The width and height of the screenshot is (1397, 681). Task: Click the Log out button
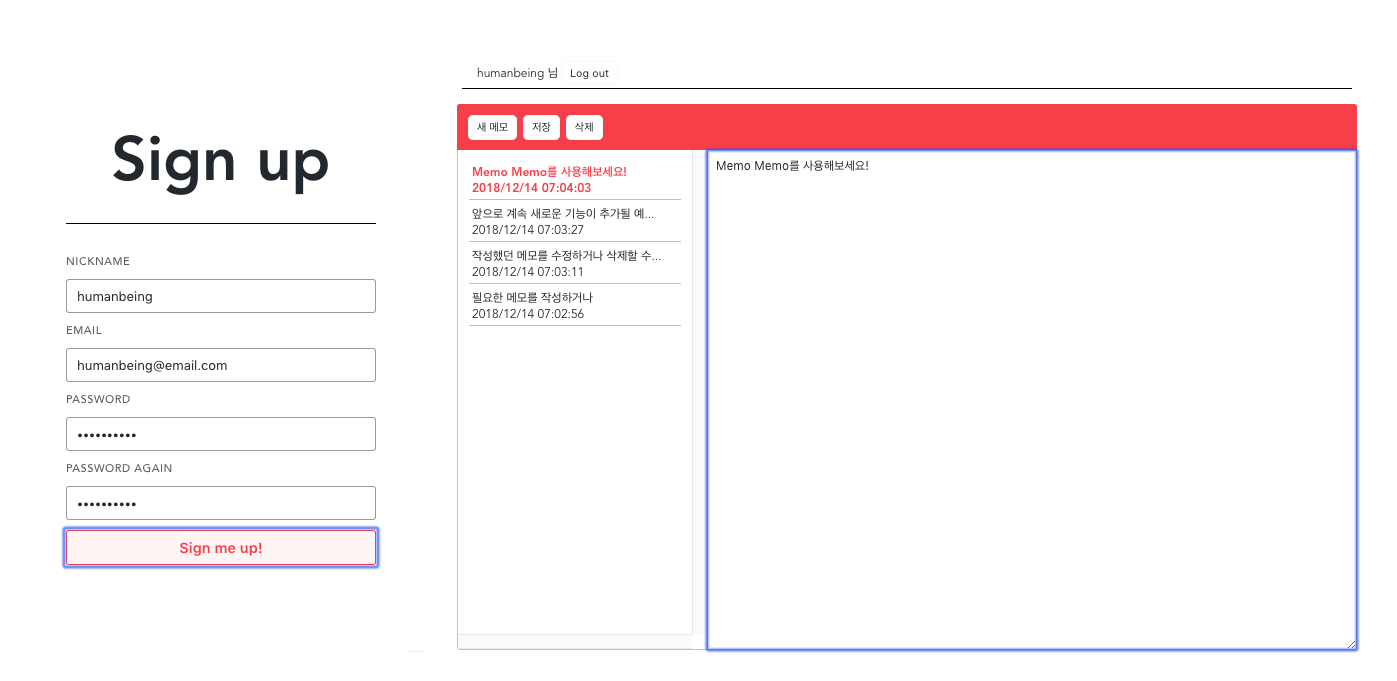[x=589, y=73]
